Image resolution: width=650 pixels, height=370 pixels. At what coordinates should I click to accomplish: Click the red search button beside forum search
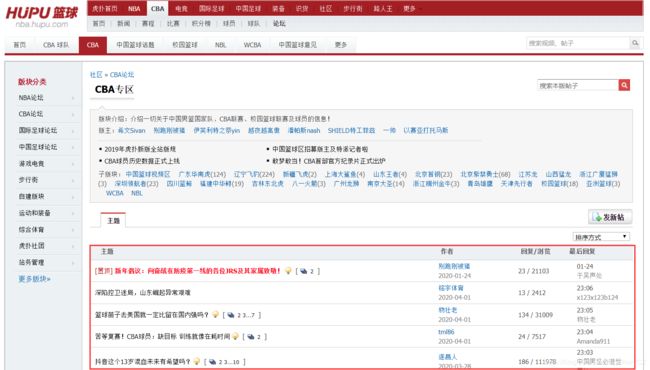pos(624,85)
